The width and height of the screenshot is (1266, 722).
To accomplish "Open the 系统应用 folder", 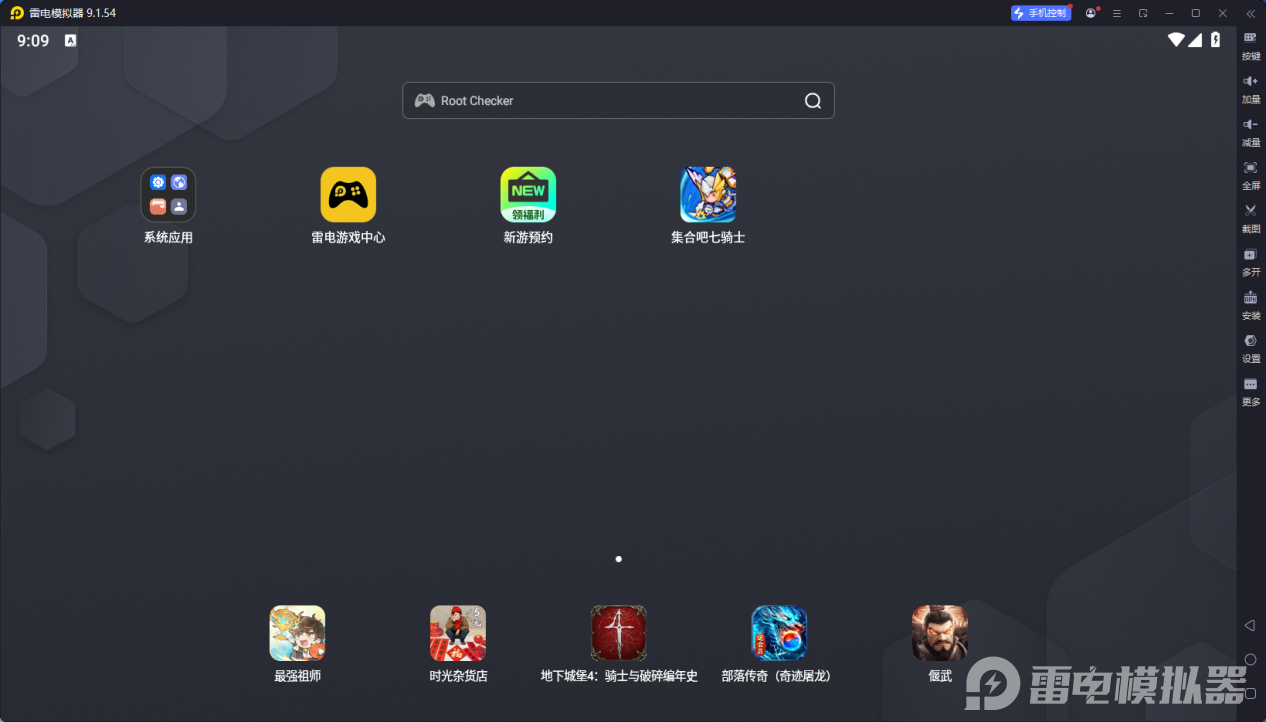I will pyautogui.click(x=167, y=196).
